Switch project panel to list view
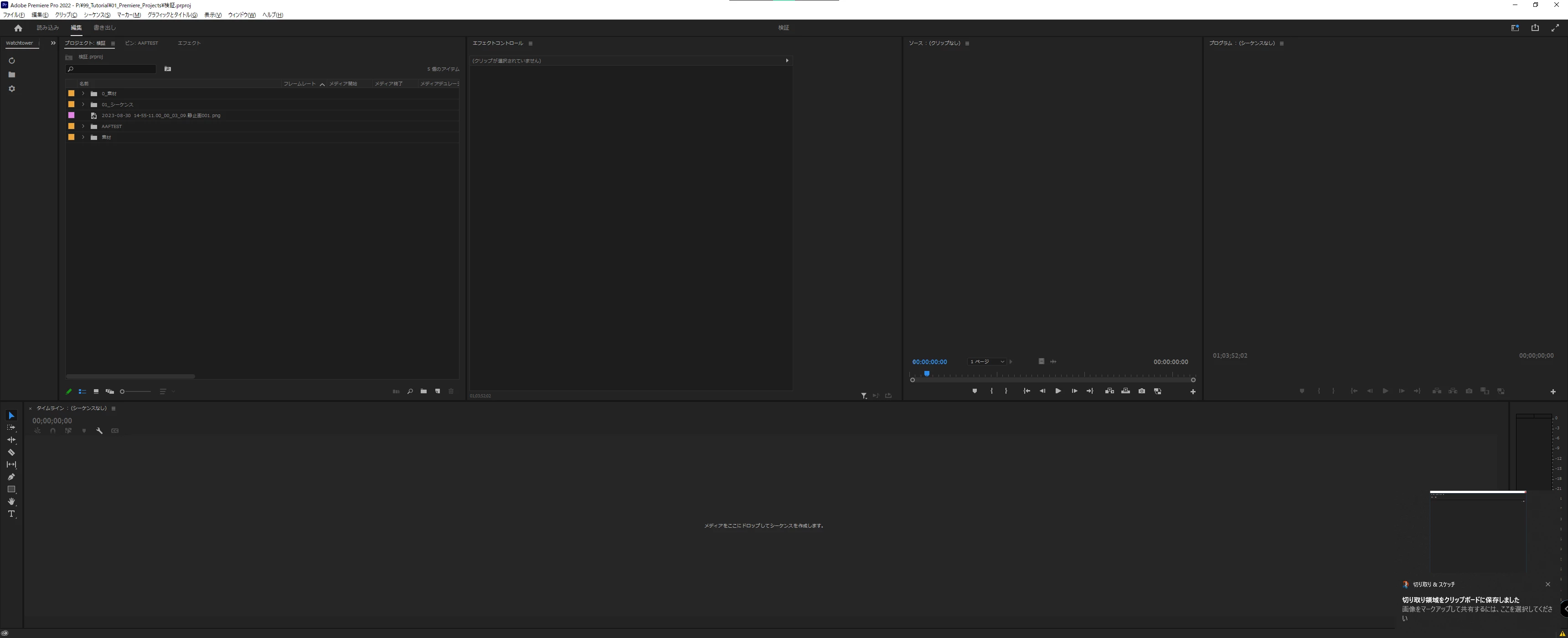 click(x=82, y=391)
